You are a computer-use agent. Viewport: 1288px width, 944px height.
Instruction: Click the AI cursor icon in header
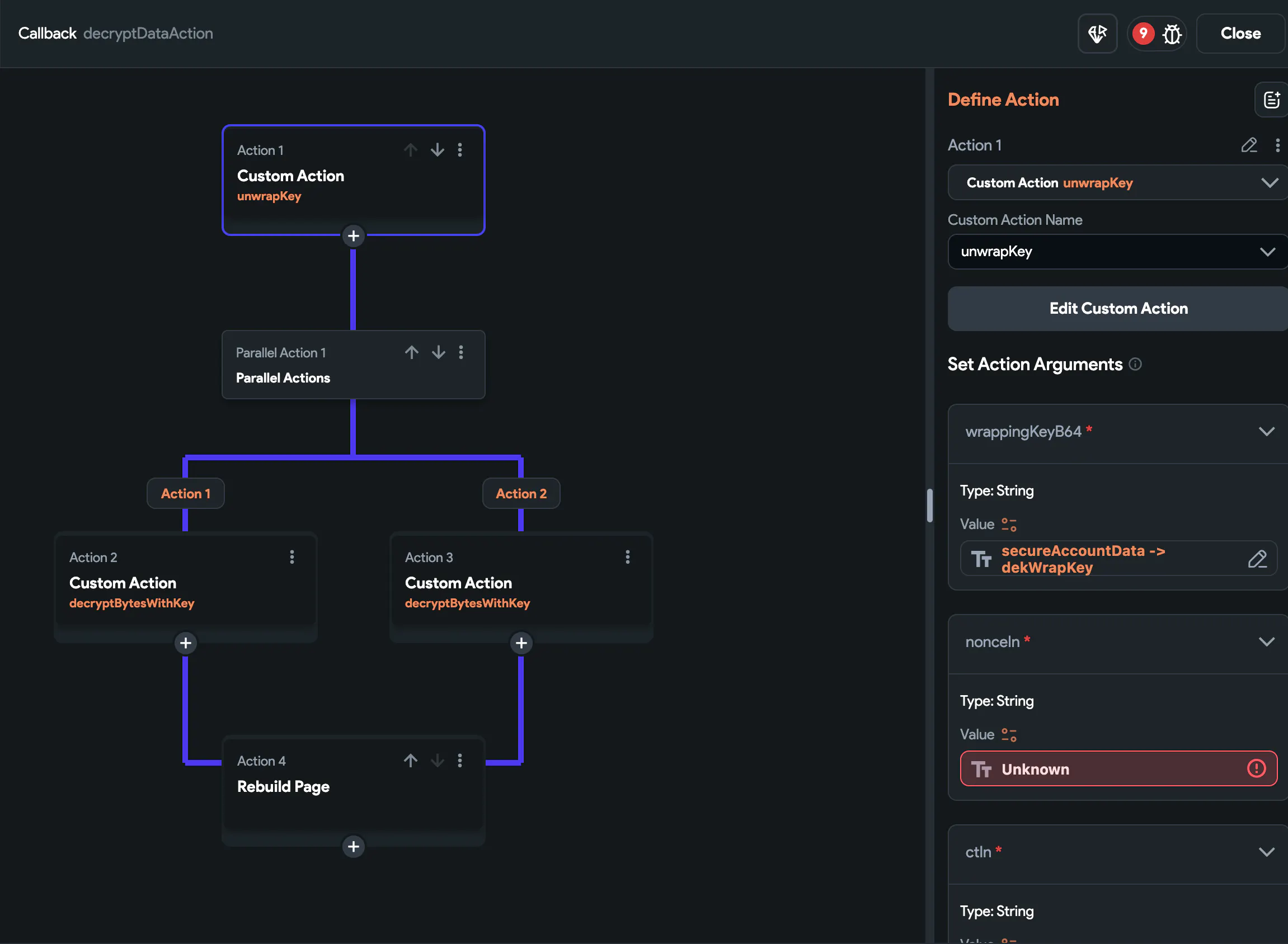(1097, 34)
